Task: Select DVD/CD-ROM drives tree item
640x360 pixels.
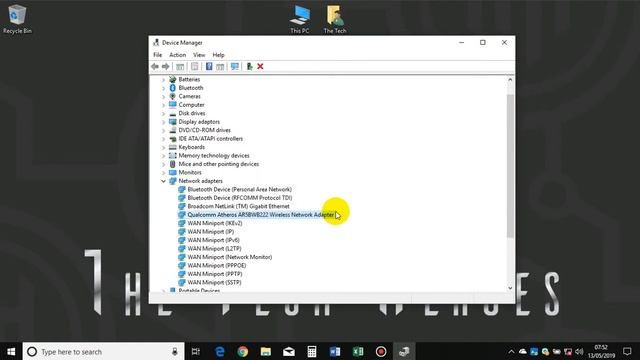Action: (x=204, y=130)
